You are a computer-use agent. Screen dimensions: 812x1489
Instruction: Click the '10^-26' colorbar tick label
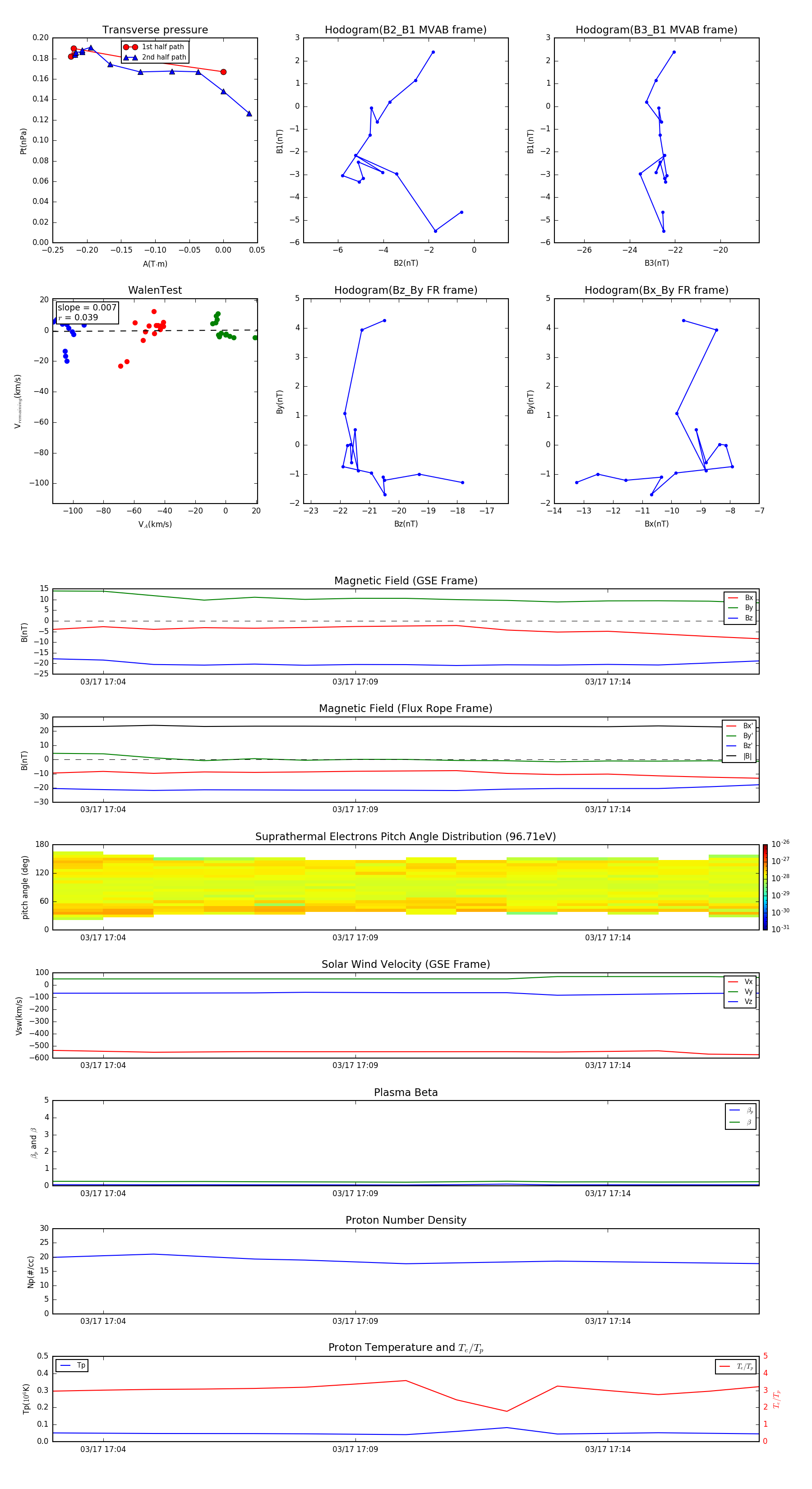click(x=780, y=844)
